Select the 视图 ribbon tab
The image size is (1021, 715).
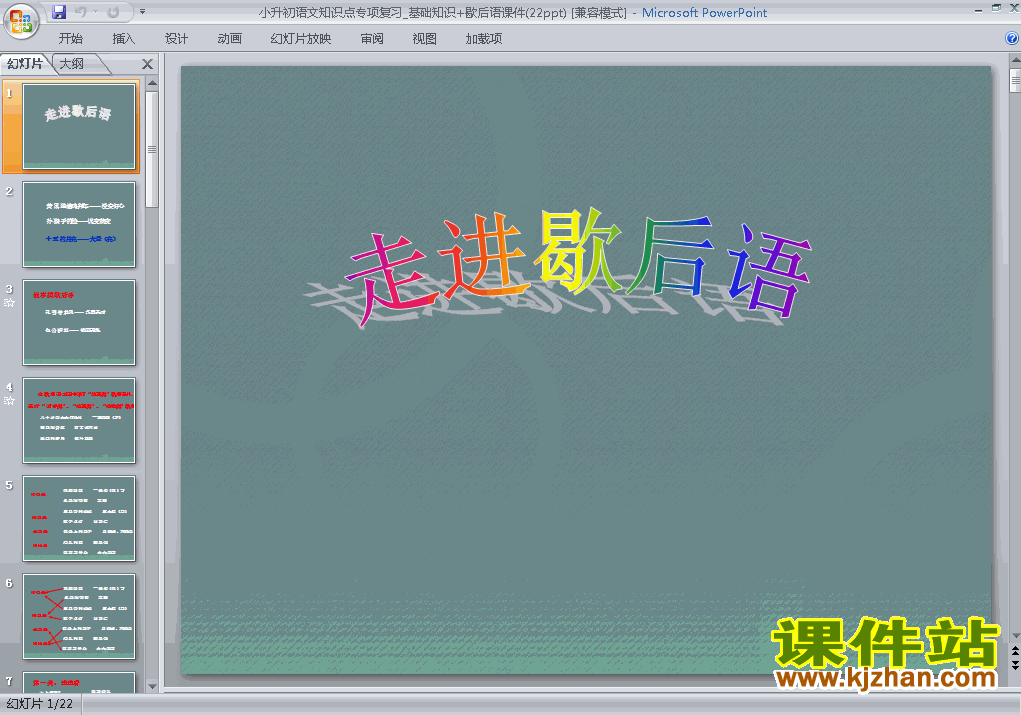(x=425, y=38)
